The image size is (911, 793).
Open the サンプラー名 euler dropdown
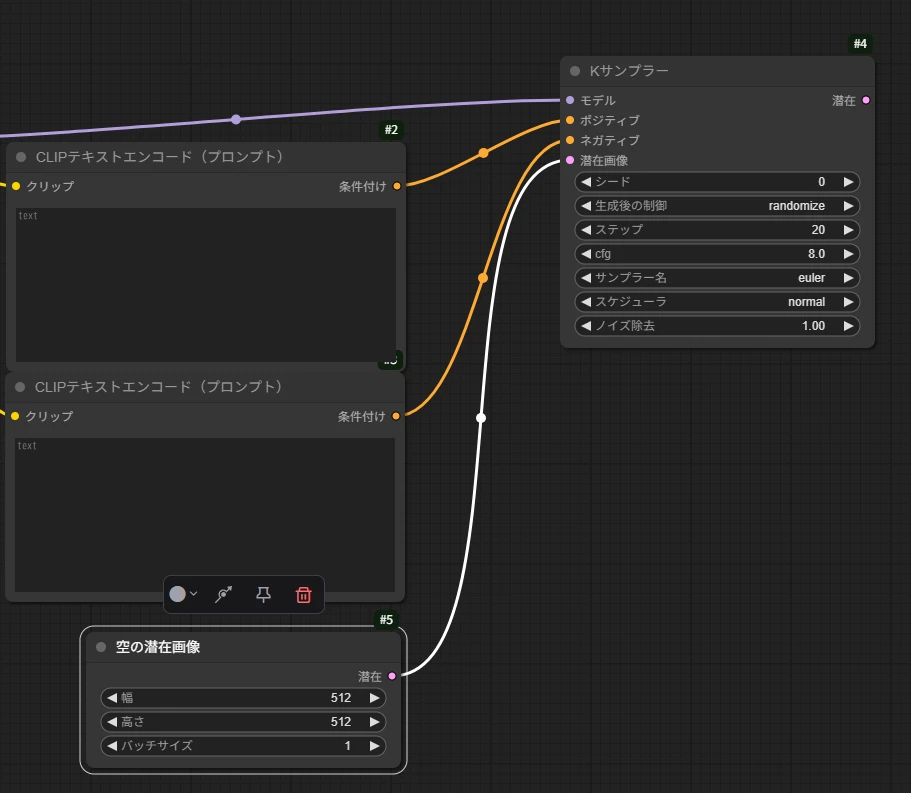click(717, 278)
